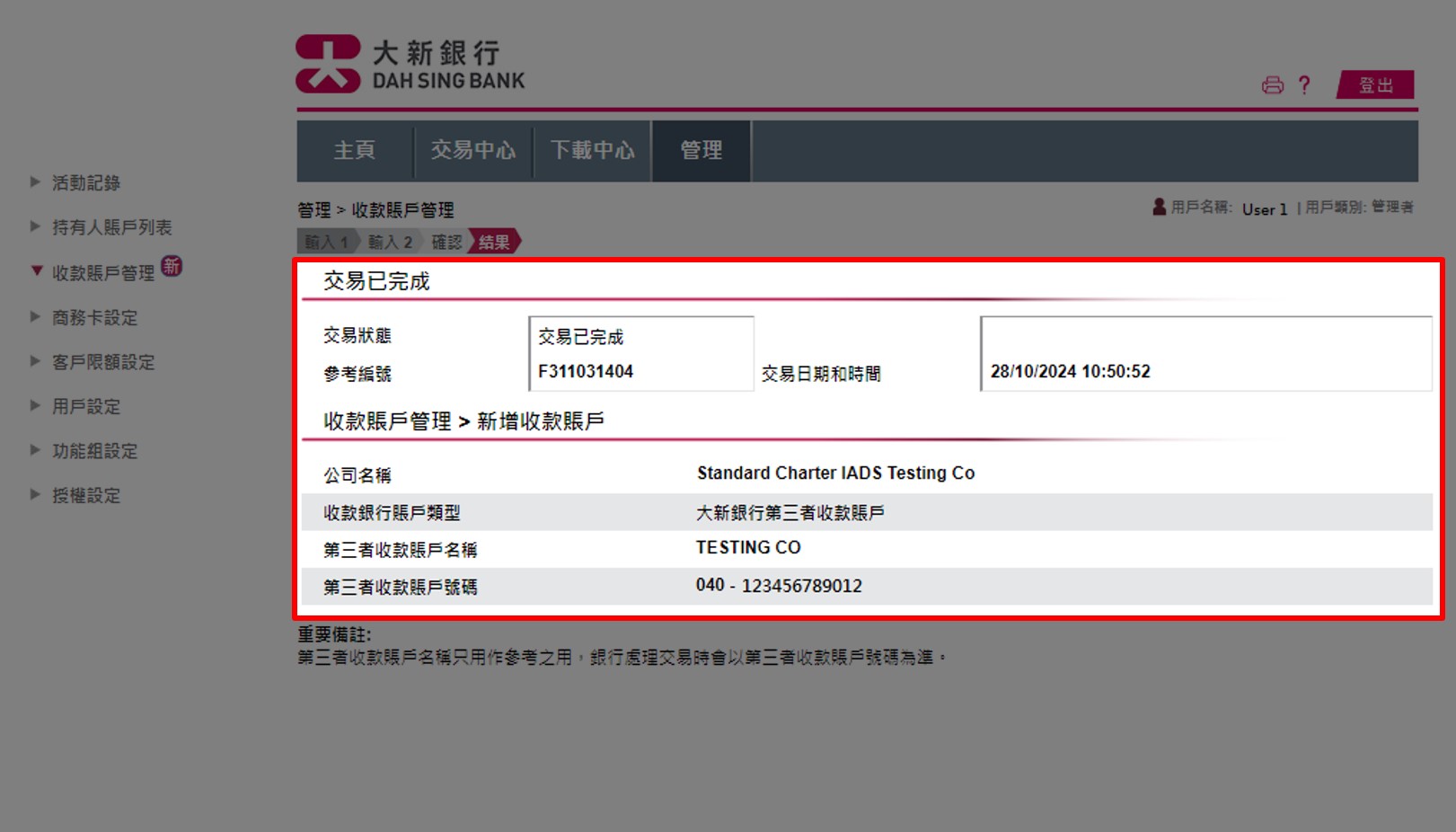This screenshot has height=832, width=1456.
Task: Click the 管理 breadcrumb link
Action: pyautogui.click(x=313, y=209)
